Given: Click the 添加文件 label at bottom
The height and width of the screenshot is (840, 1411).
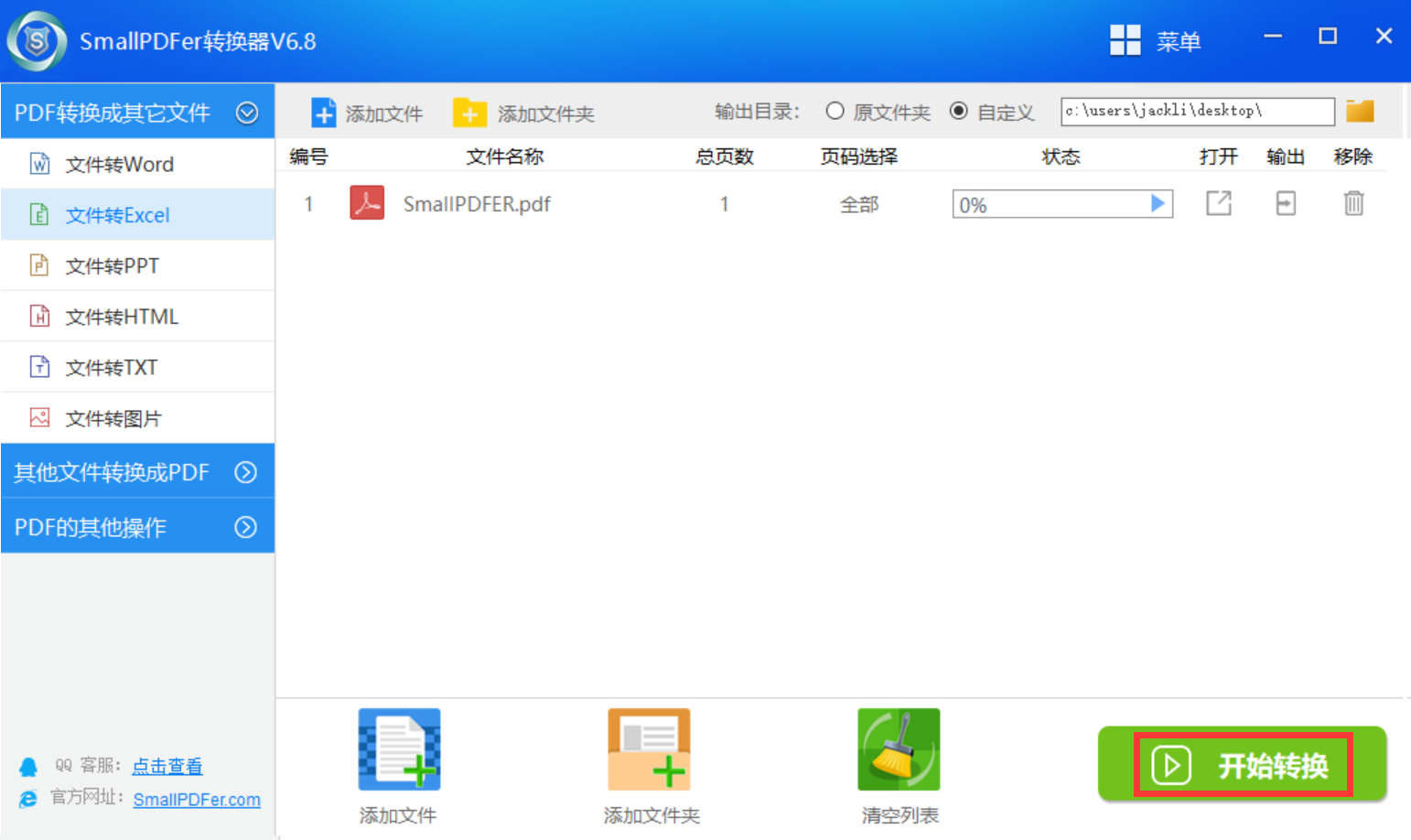Looking at the screenshot, I should (398, 815).
